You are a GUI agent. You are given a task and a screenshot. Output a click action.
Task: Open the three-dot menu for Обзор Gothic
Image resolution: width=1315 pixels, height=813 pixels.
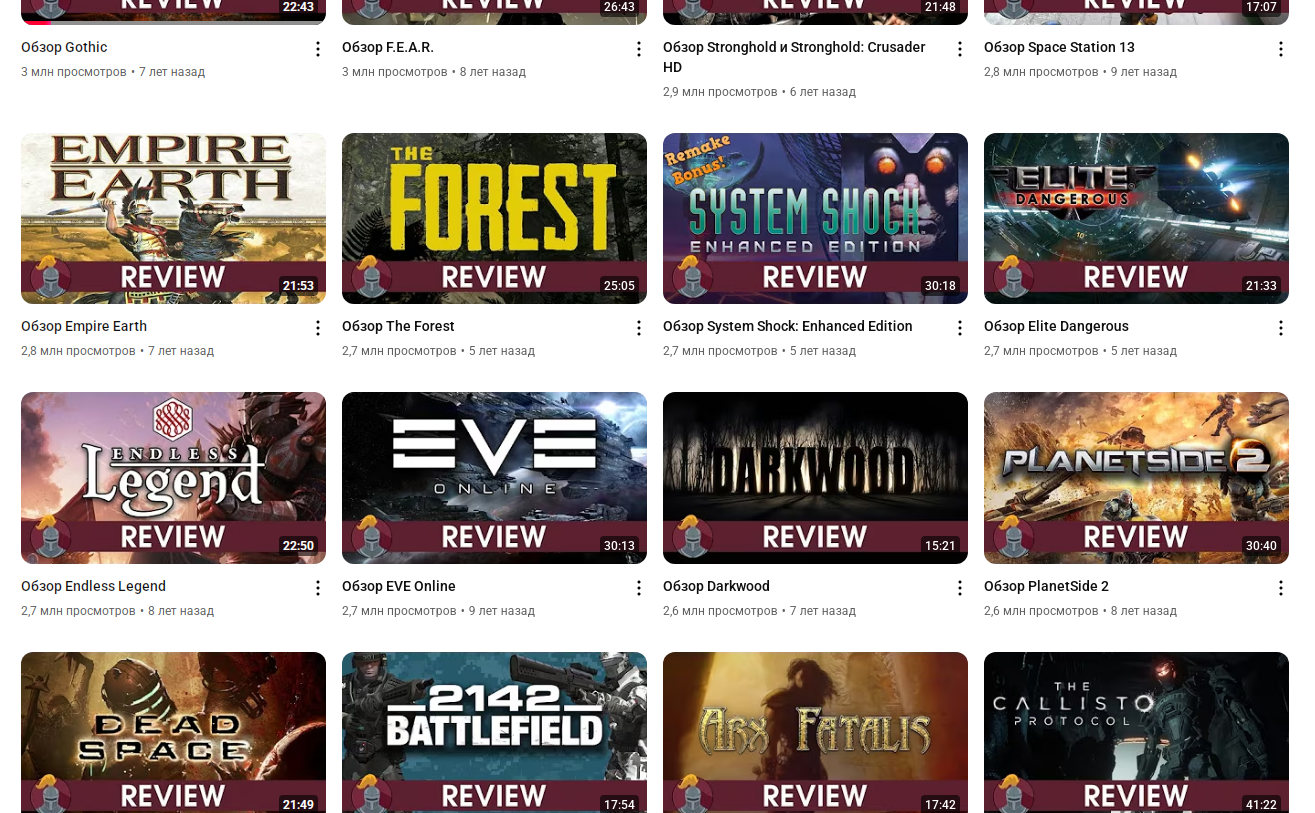pyautogui.click(x=318, y=49)
